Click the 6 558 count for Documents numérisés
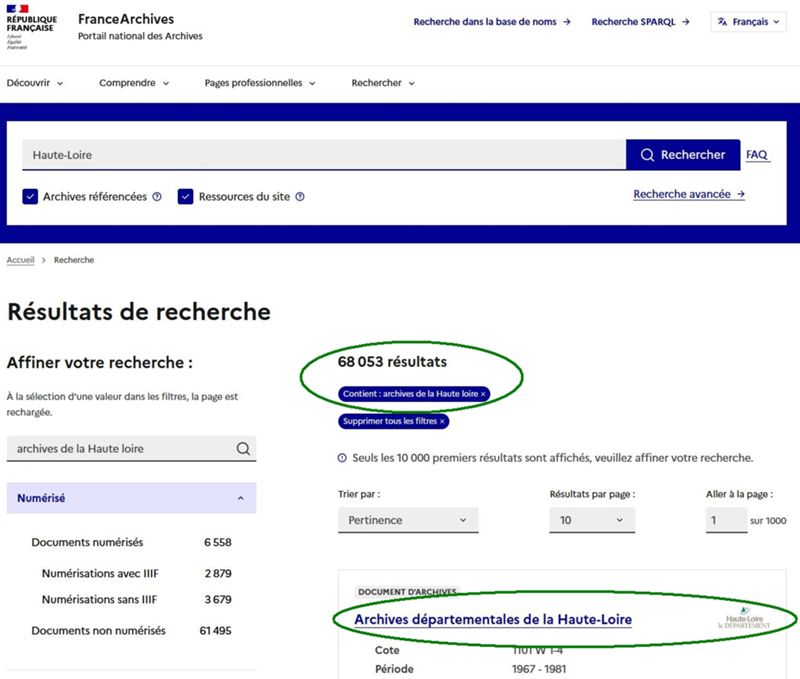 (x=218, y=542)
